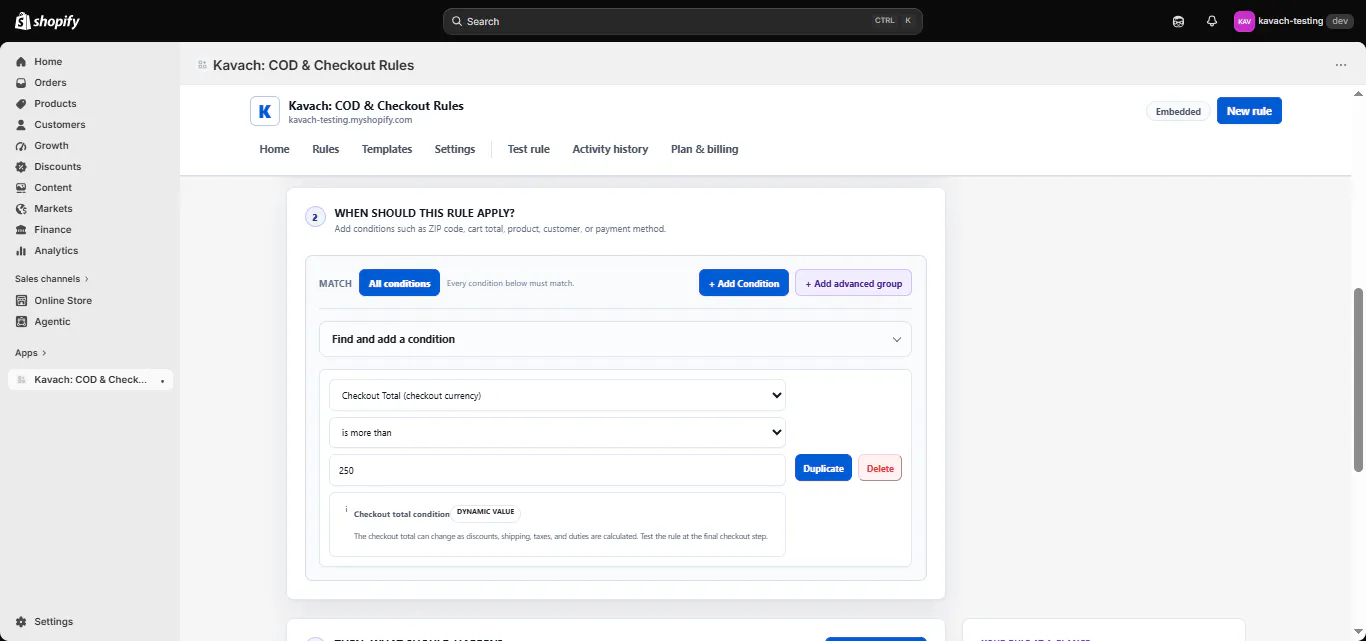Open the Shopify logo home link
This screenshot has height=641, width=1366.
(x=47, y=21)
